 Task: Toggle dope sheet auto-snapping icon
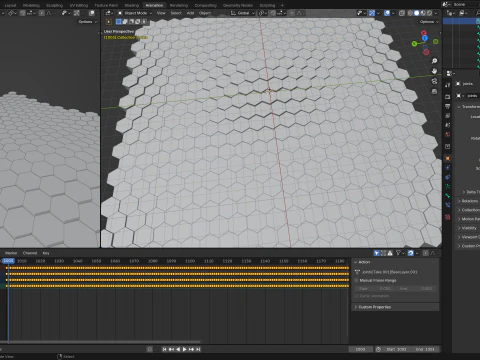coord(411,253)
